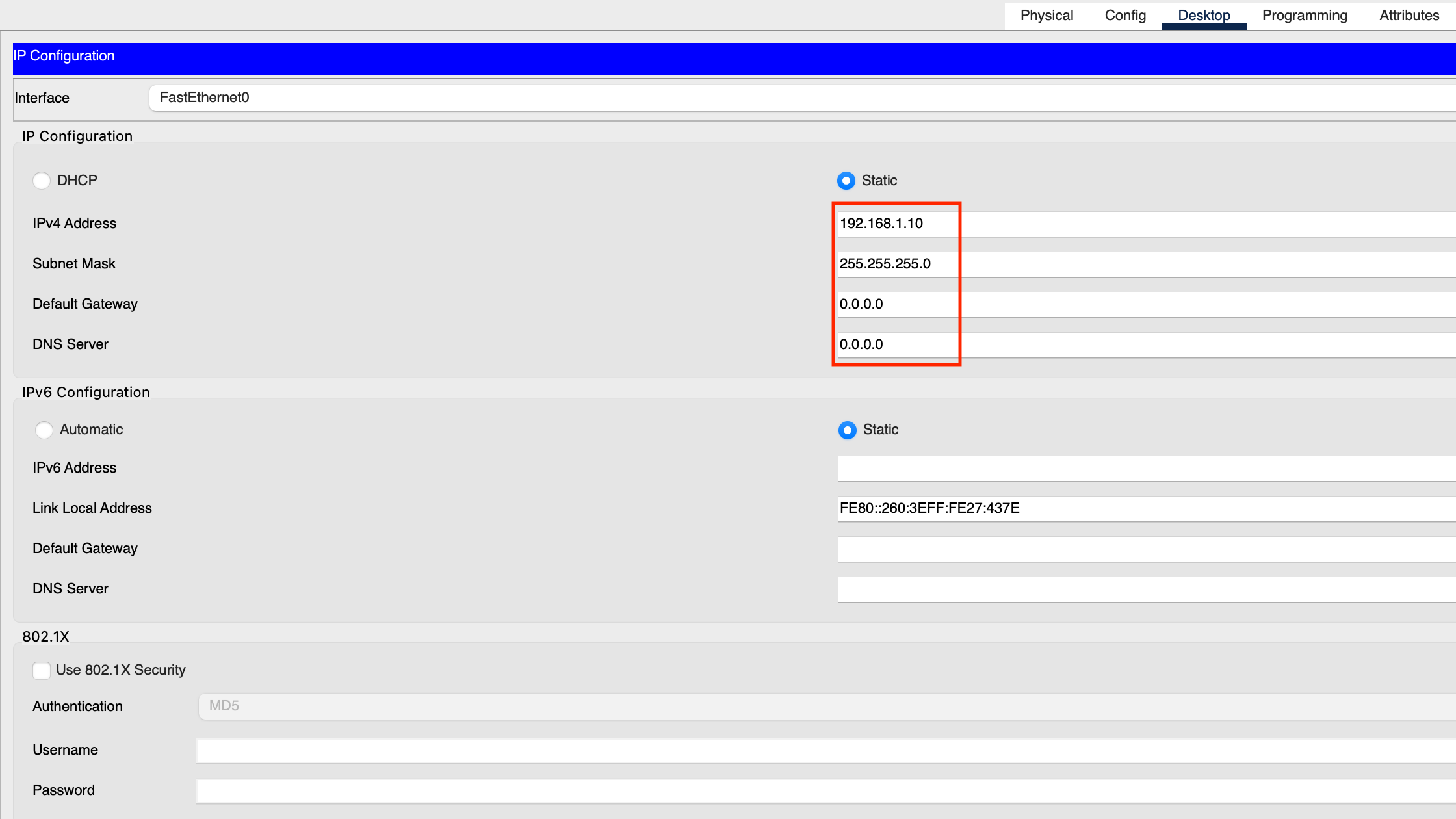
Task: Select the DHCP radio button
Action: point(42,181)
